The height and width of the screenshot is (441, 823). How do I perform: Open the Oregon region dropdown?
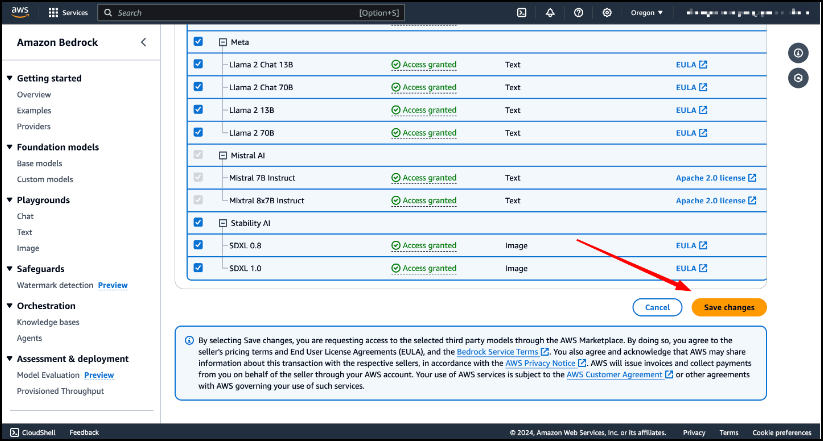[x=647, y=13]
